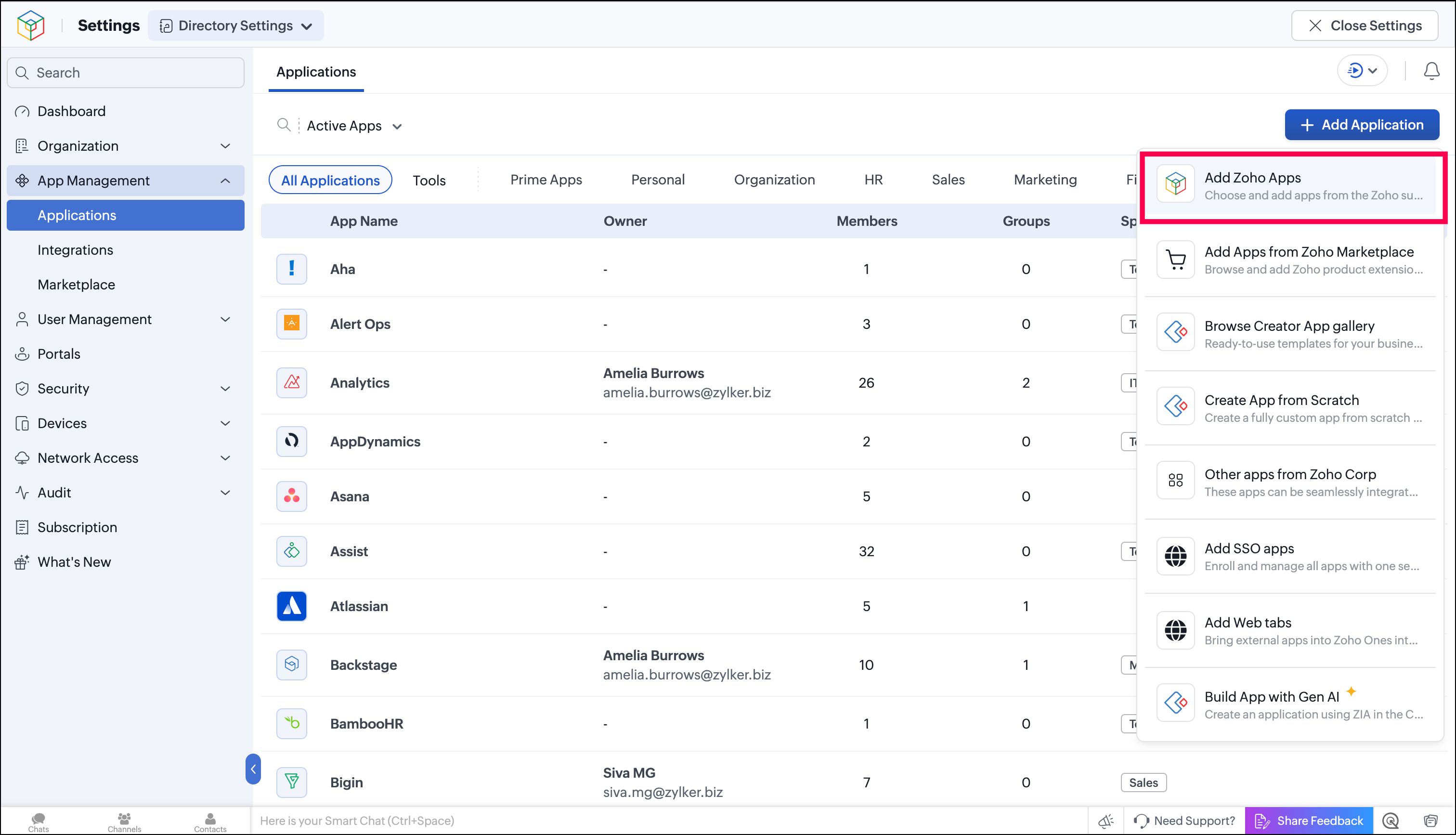Switch to the Tools category tab
This screenshot has height=835, width=1456.
click(x=429, y=180)
